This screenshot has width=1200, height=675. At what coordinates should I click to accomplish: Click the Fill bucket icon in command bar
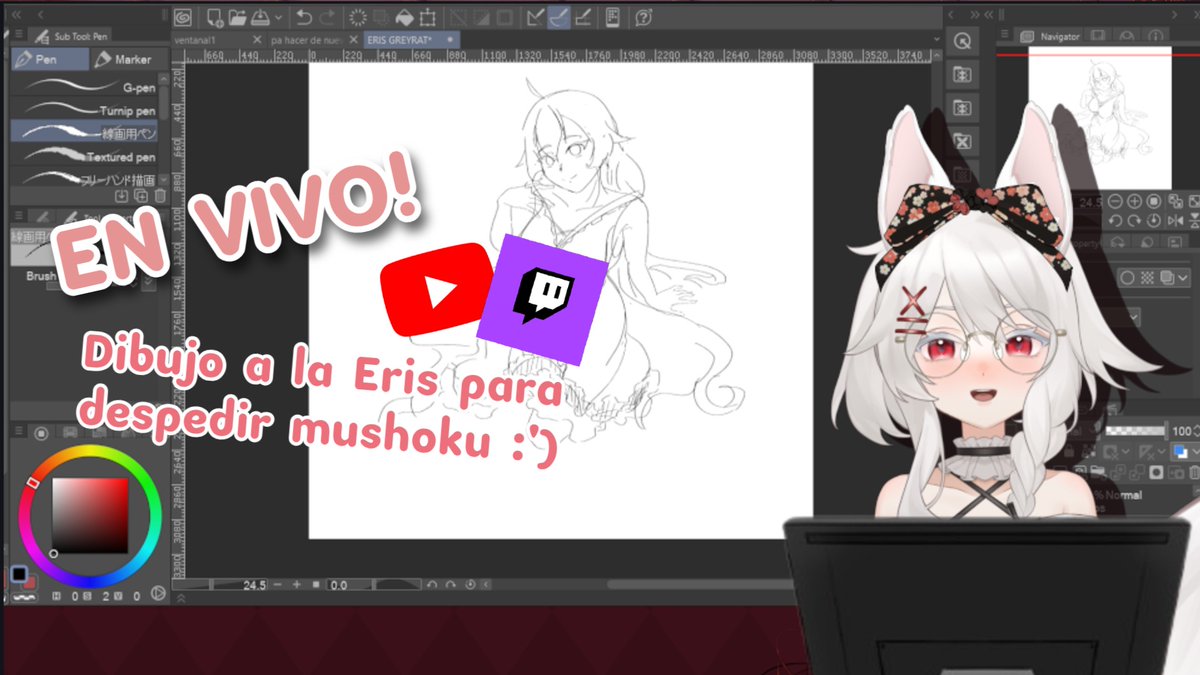click(405, 17)
